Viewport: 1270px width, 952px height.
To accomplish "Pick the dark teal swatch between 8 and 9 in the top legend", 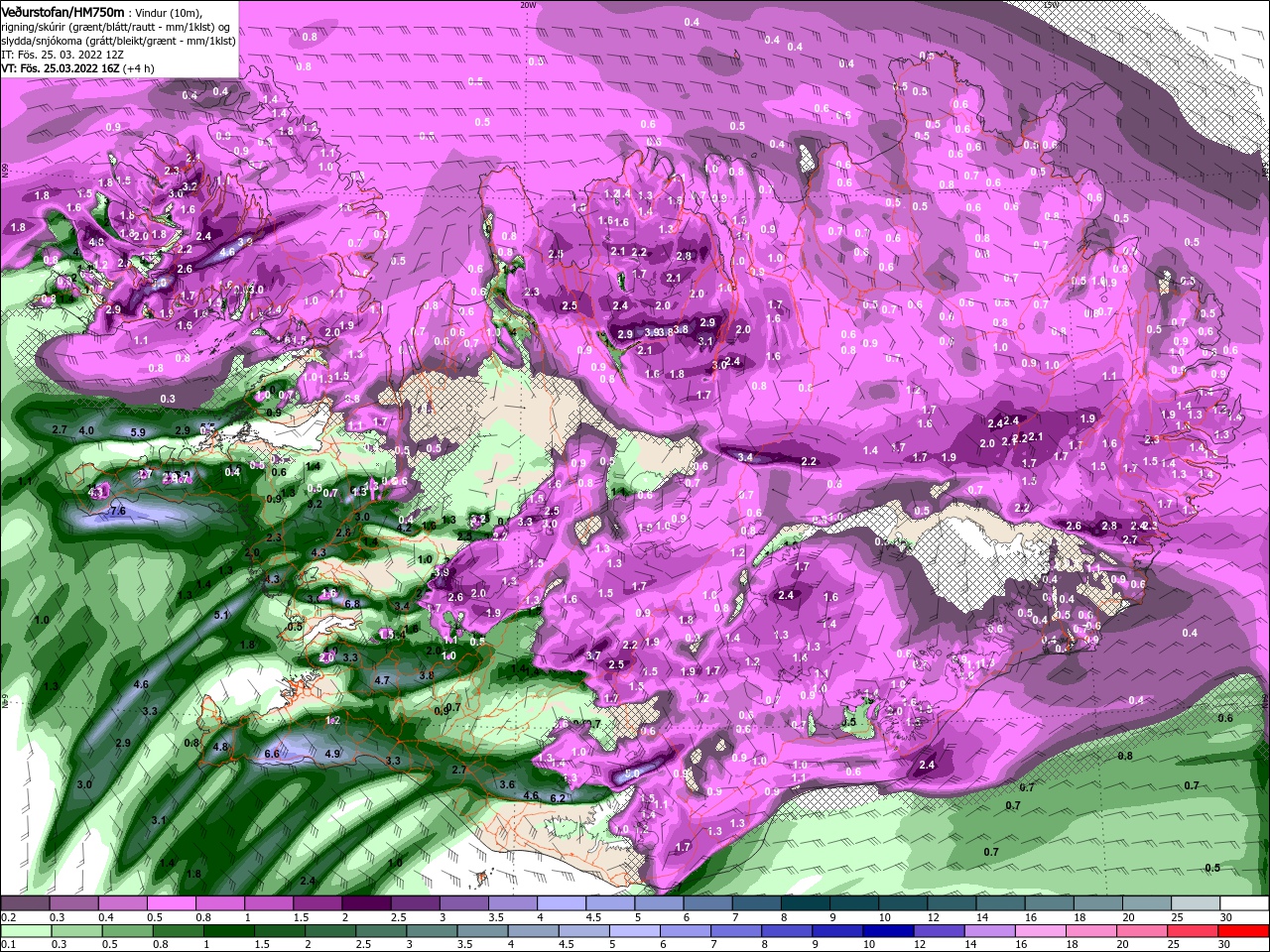I will (x=806, y=902).
